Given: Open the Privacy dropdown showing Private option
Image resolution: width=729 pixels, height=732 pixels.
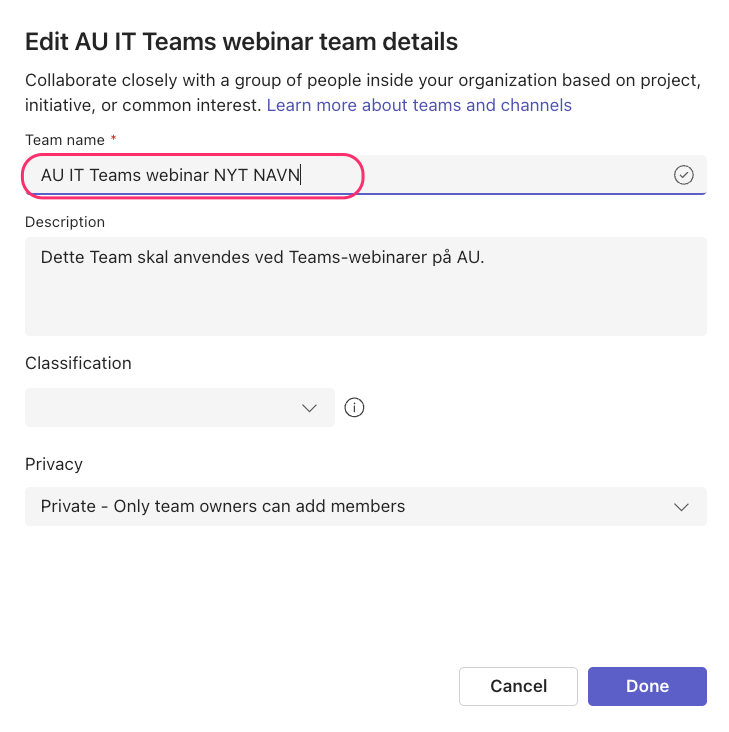Looking at the screenshot, I should click(x=366, y=507).
